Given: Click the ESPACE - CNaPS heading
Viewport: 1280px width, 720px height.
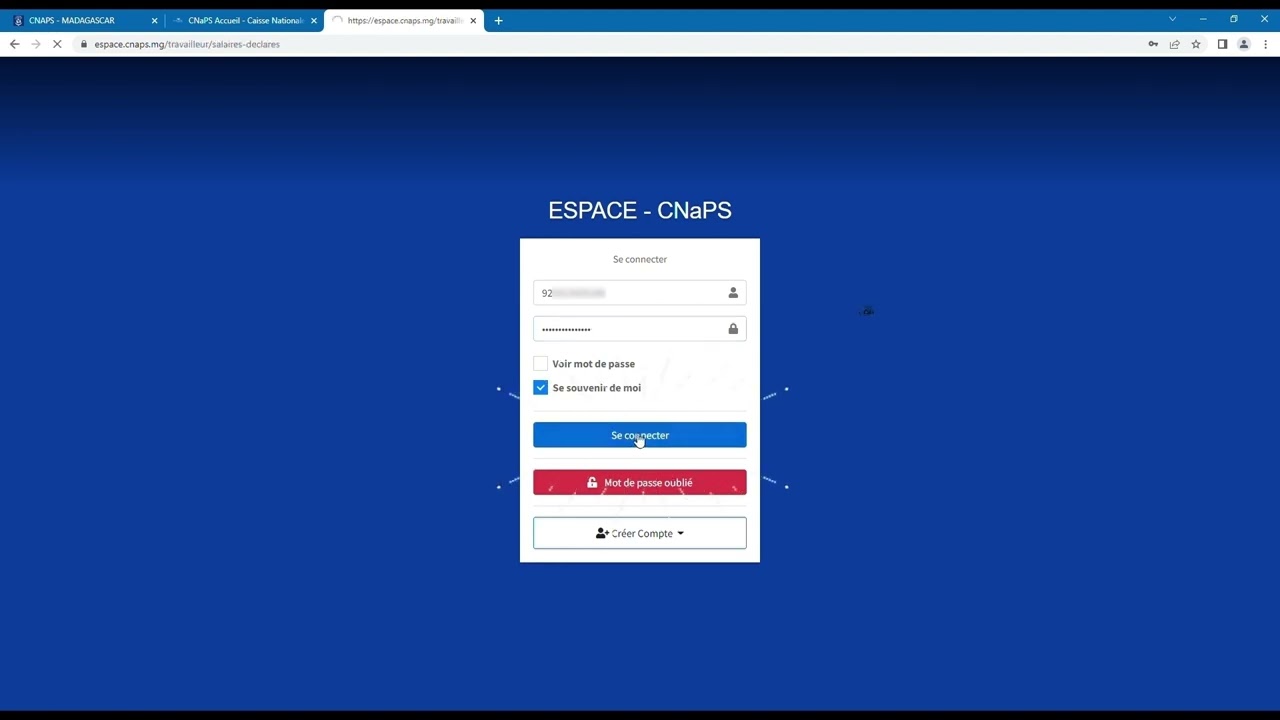Looking at the screenshot, I should point(639,210).
